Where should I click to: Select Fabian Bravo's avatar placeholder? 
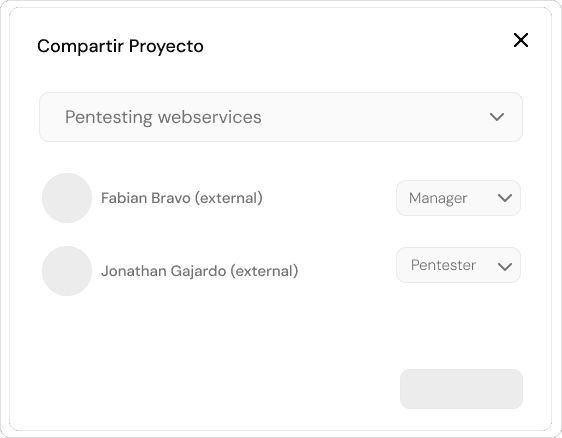tap(67, 198)
